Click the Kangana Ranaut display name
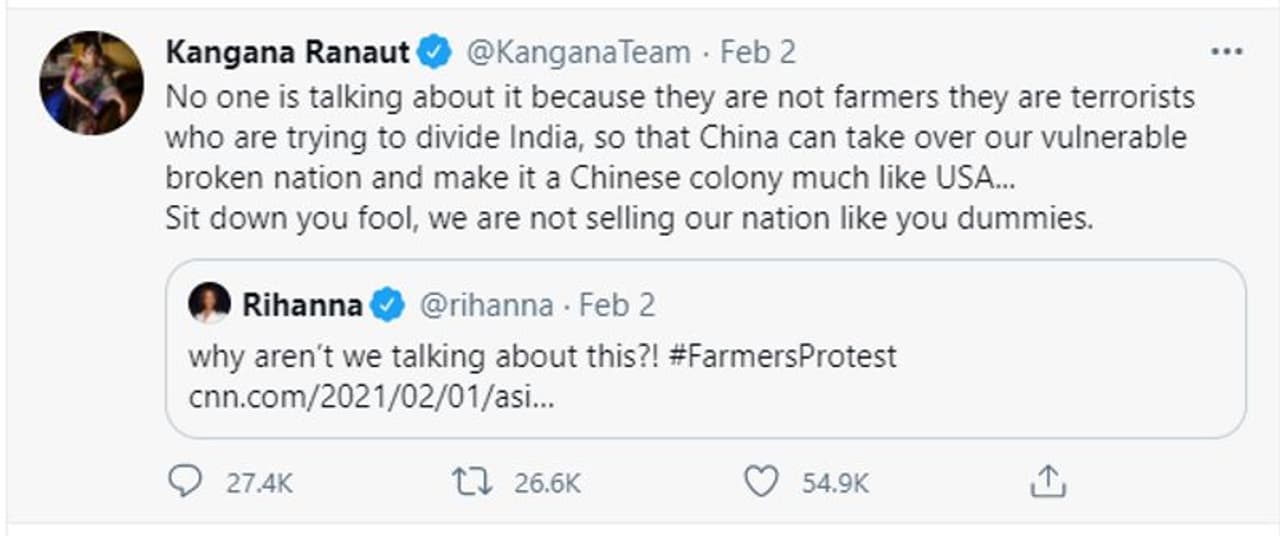1280x536 pixels. [287, 52]
